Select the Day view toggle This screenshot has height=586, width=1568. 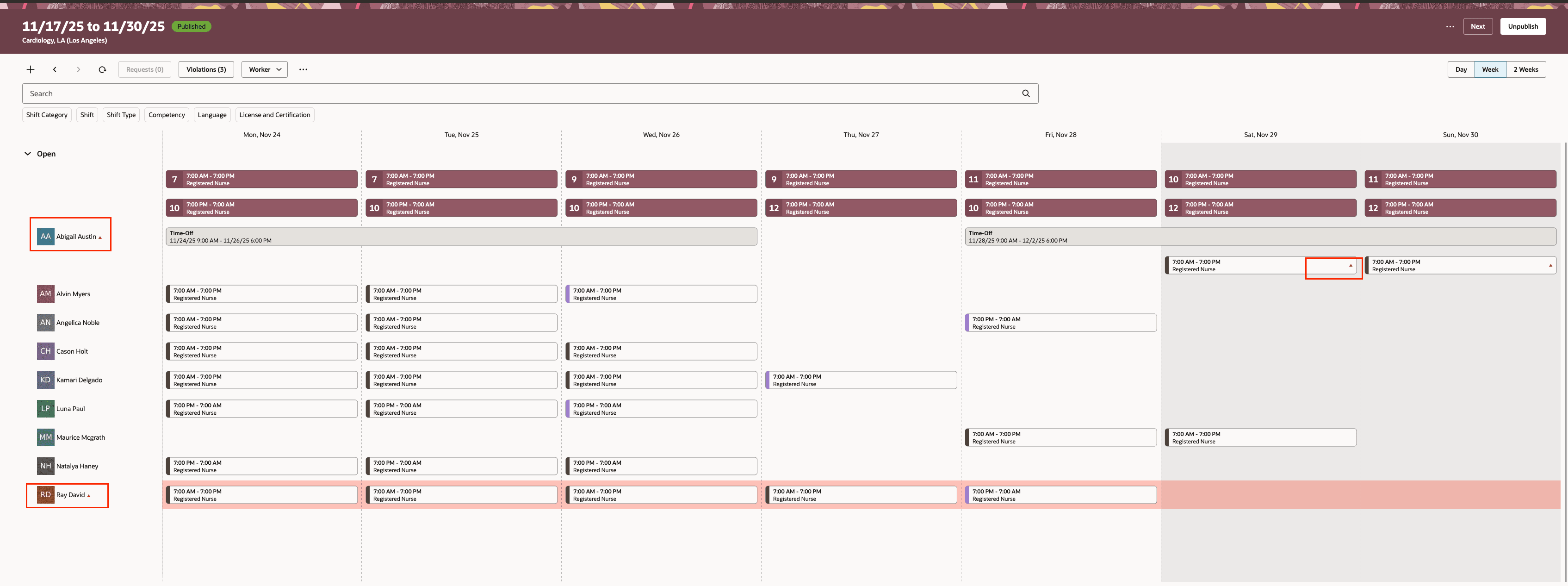1461,69
